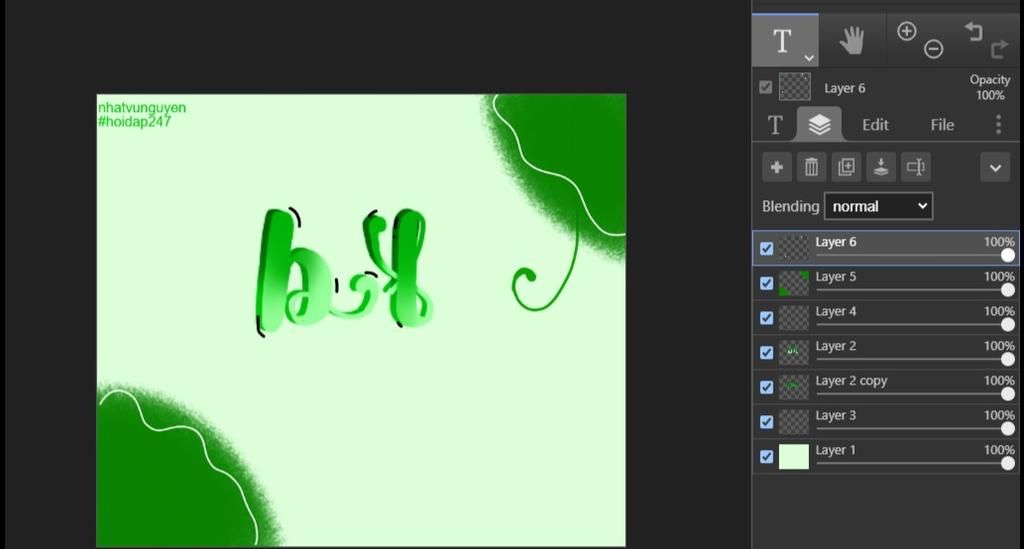
Task: Hide Layer 1
Action: pyautogui.click(x=767, y=456)
